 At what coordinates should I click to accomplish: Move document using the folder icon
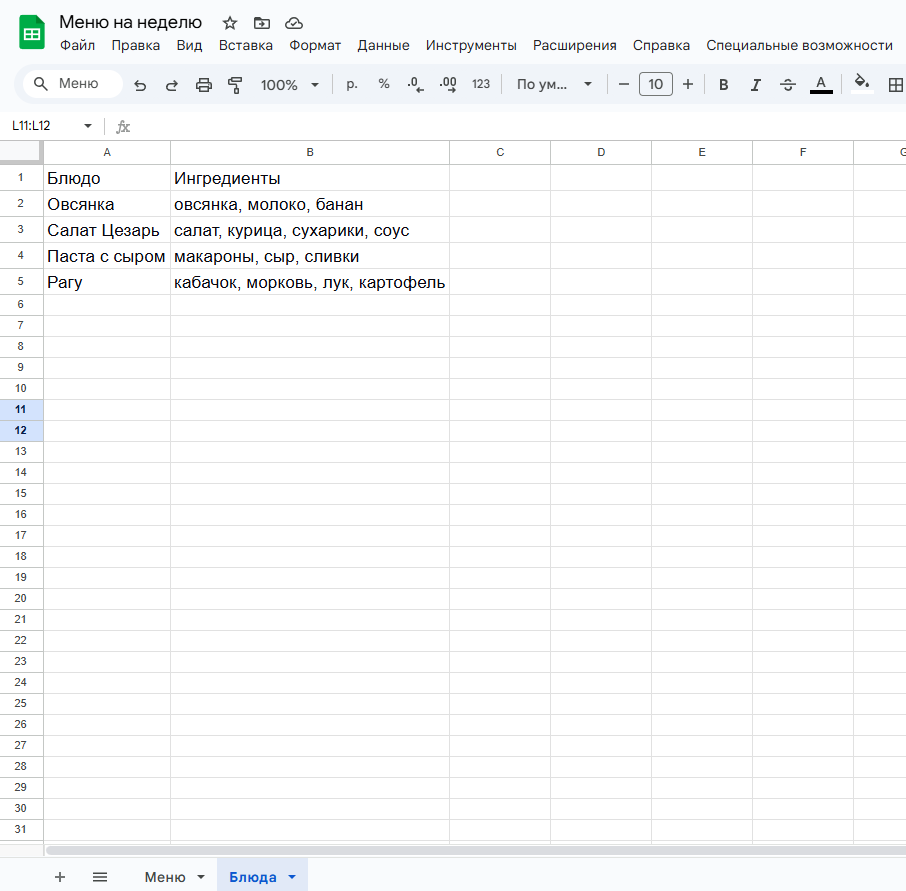262,23
